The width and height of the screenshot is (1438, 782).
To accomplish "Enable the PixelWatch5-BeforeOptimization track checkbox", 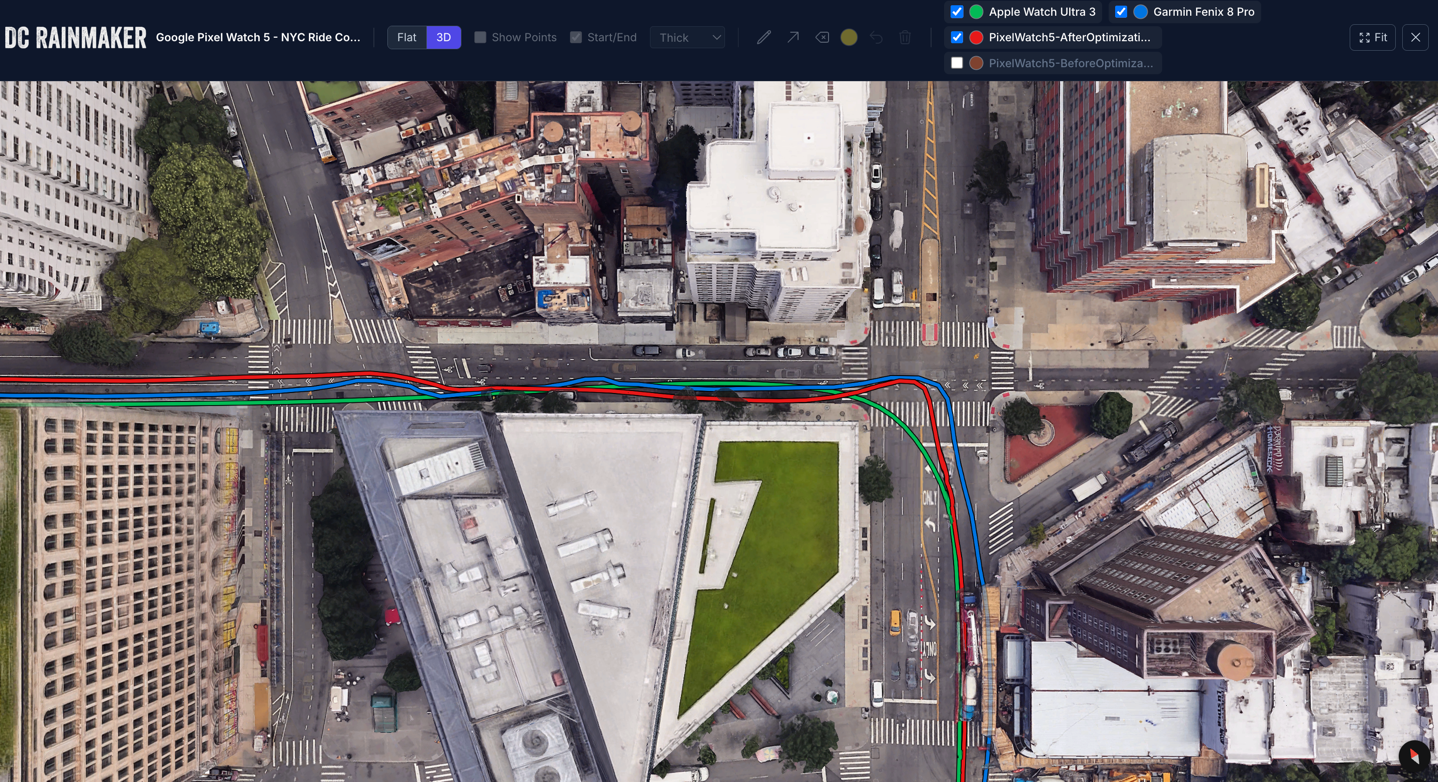I will pyautogui.click(x=957, y=63).
